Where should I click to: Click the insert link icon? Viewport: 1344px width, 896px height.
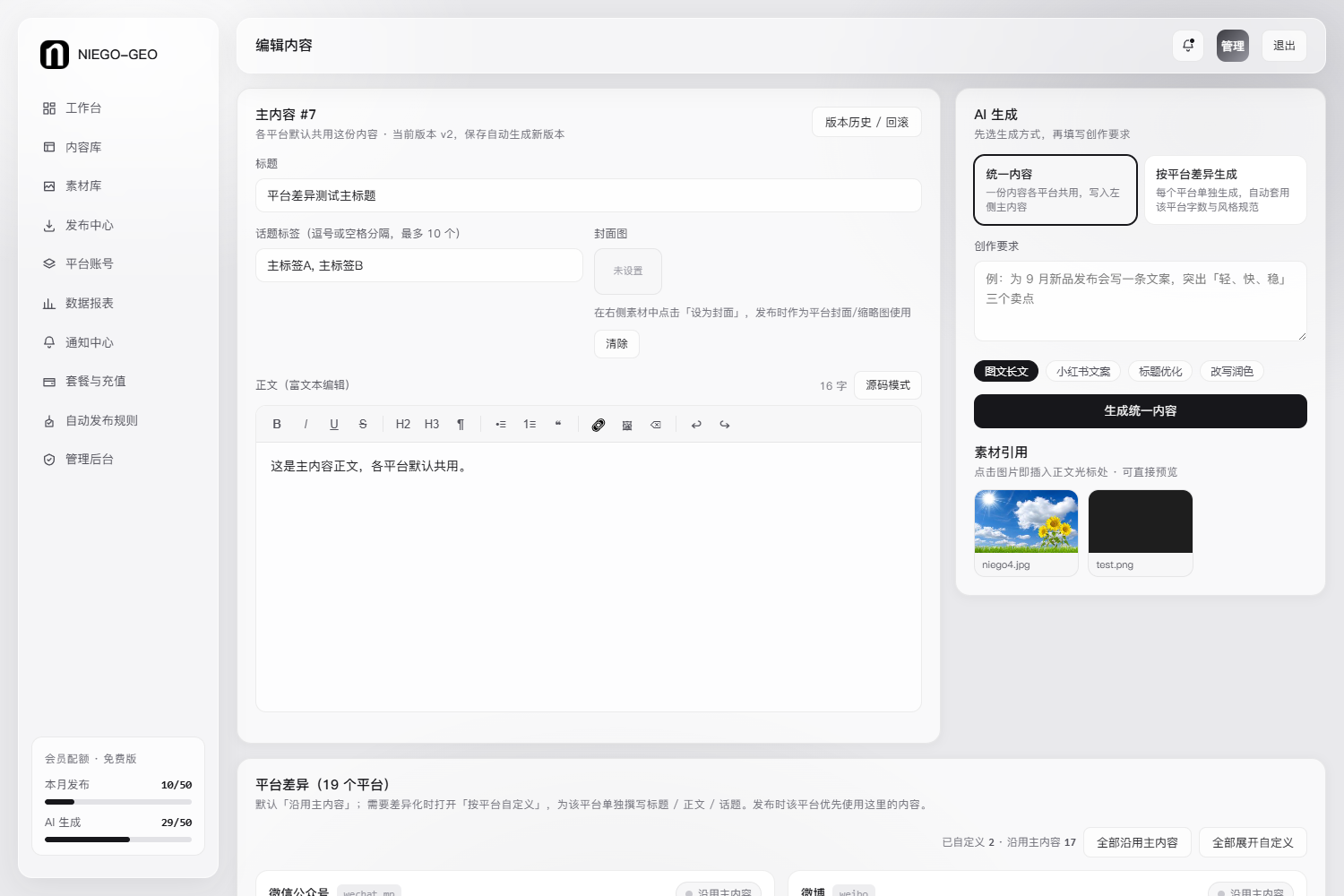(599, 425)
